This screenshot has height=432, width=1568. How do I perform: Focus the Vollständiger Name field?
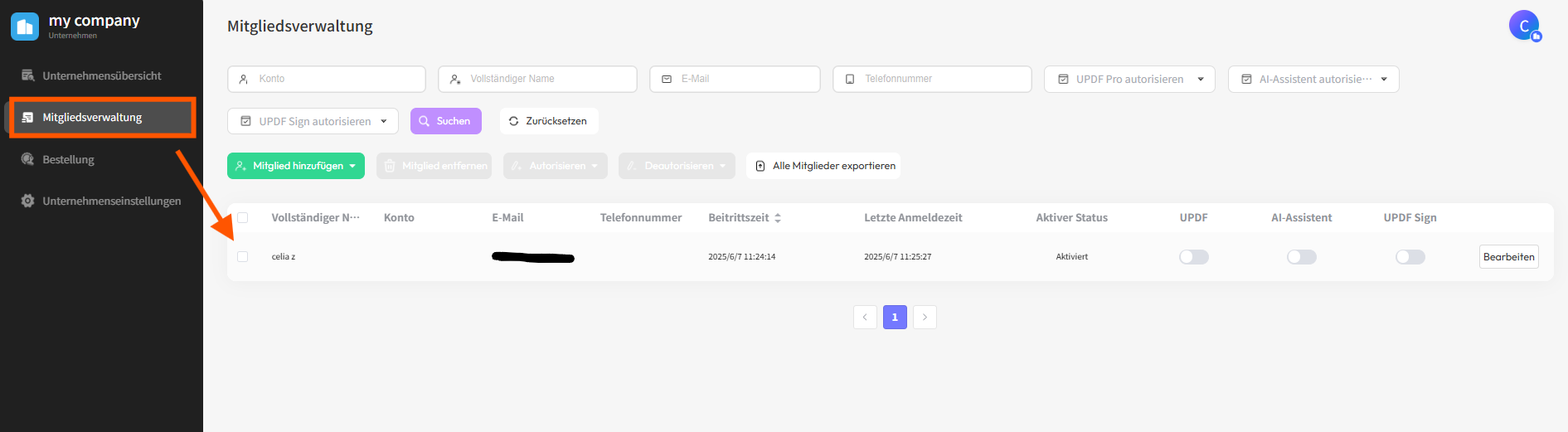pyautogui.click(x=537, y=79)
